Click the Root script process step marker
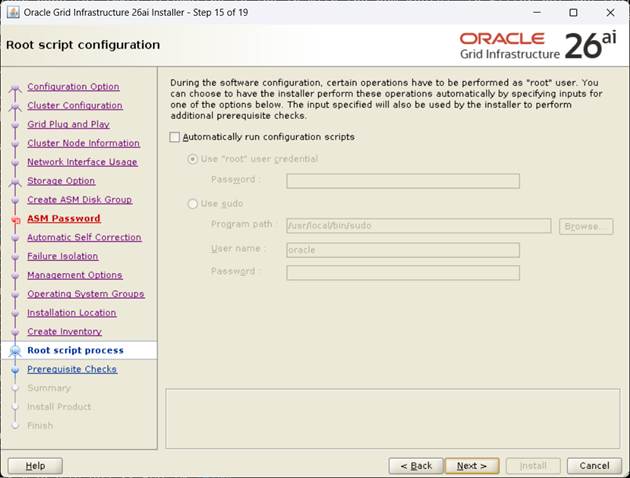Image resolution: width=630 pixels, height=478 pixels. (x=15, y=351)
